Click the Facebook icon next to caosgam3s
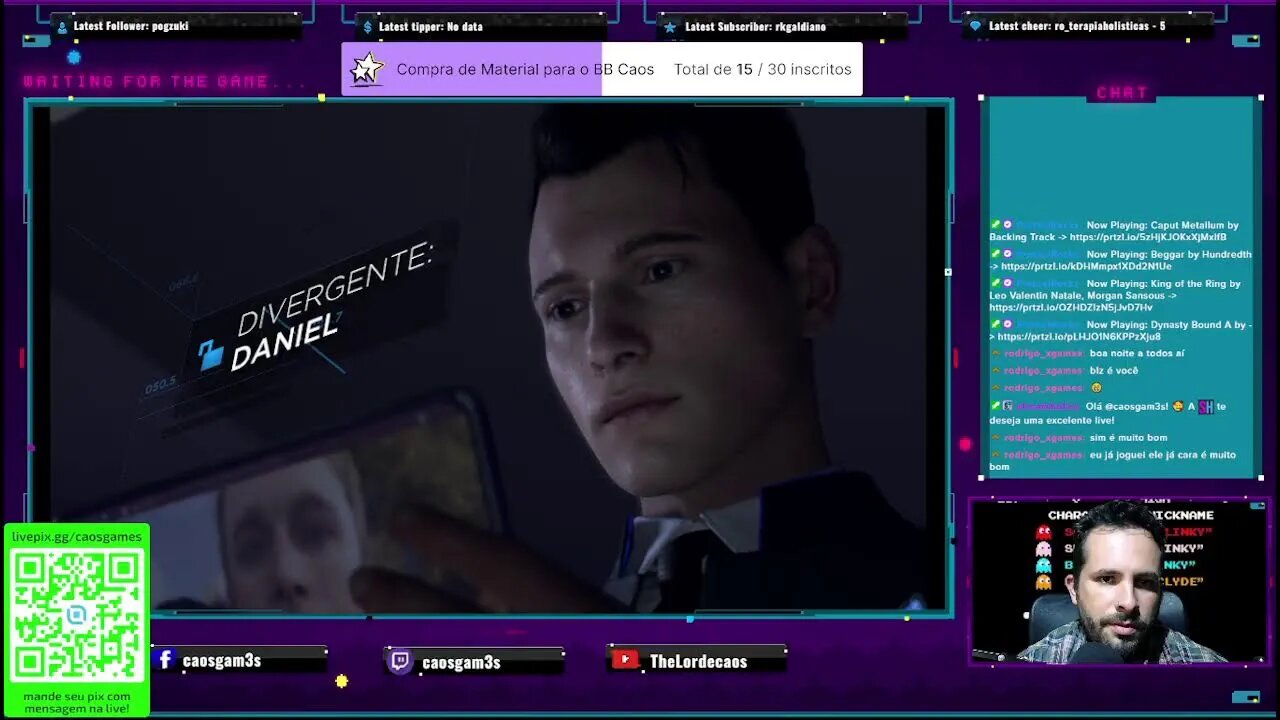 tap(166, 660)
